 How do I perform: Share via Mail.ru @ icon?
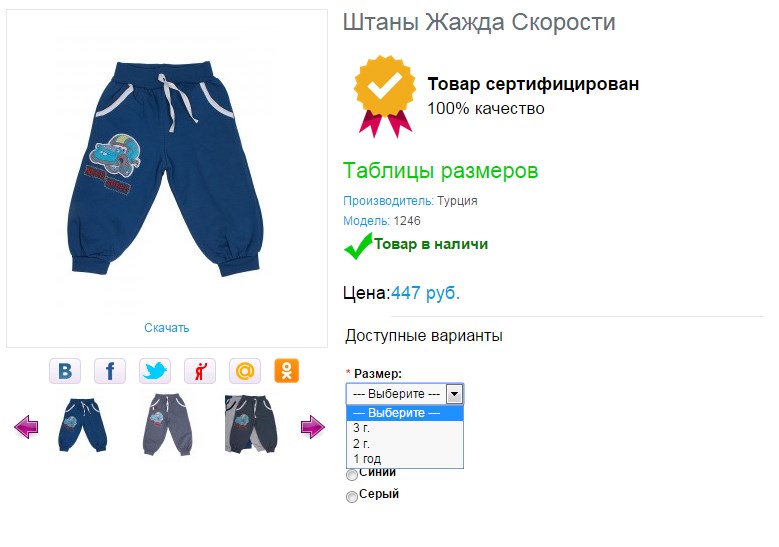(x=245, y=371)
